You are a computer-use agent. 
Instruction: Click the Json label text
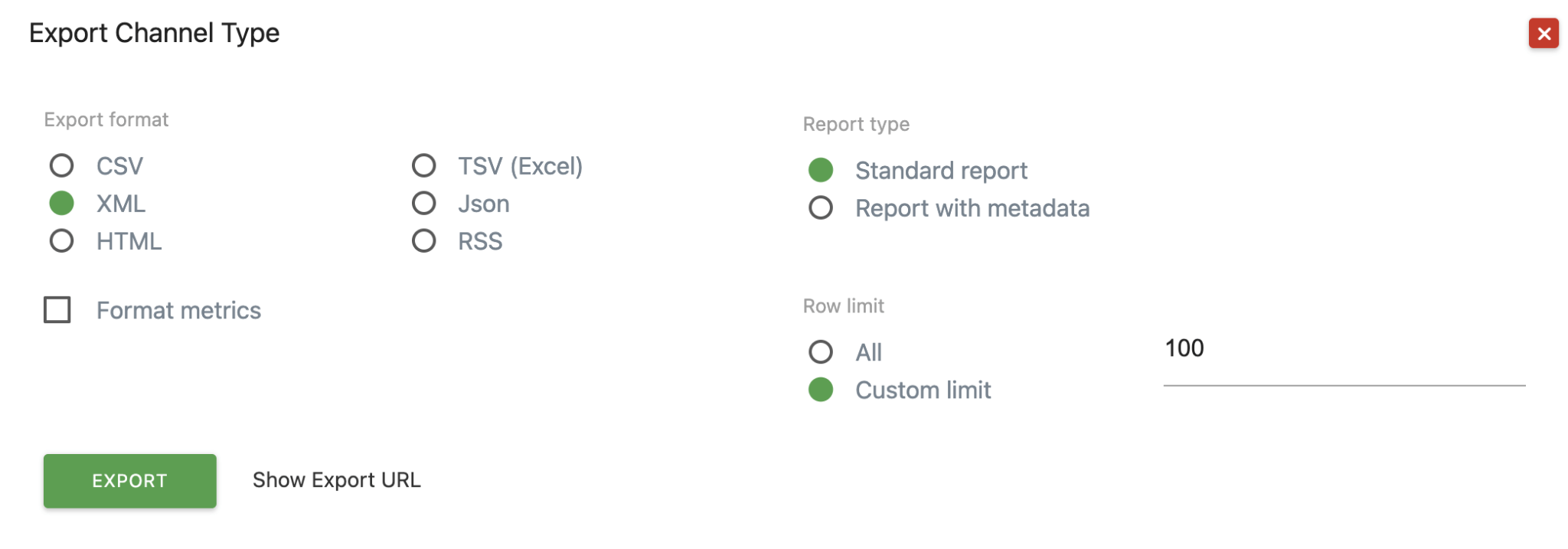483,204
